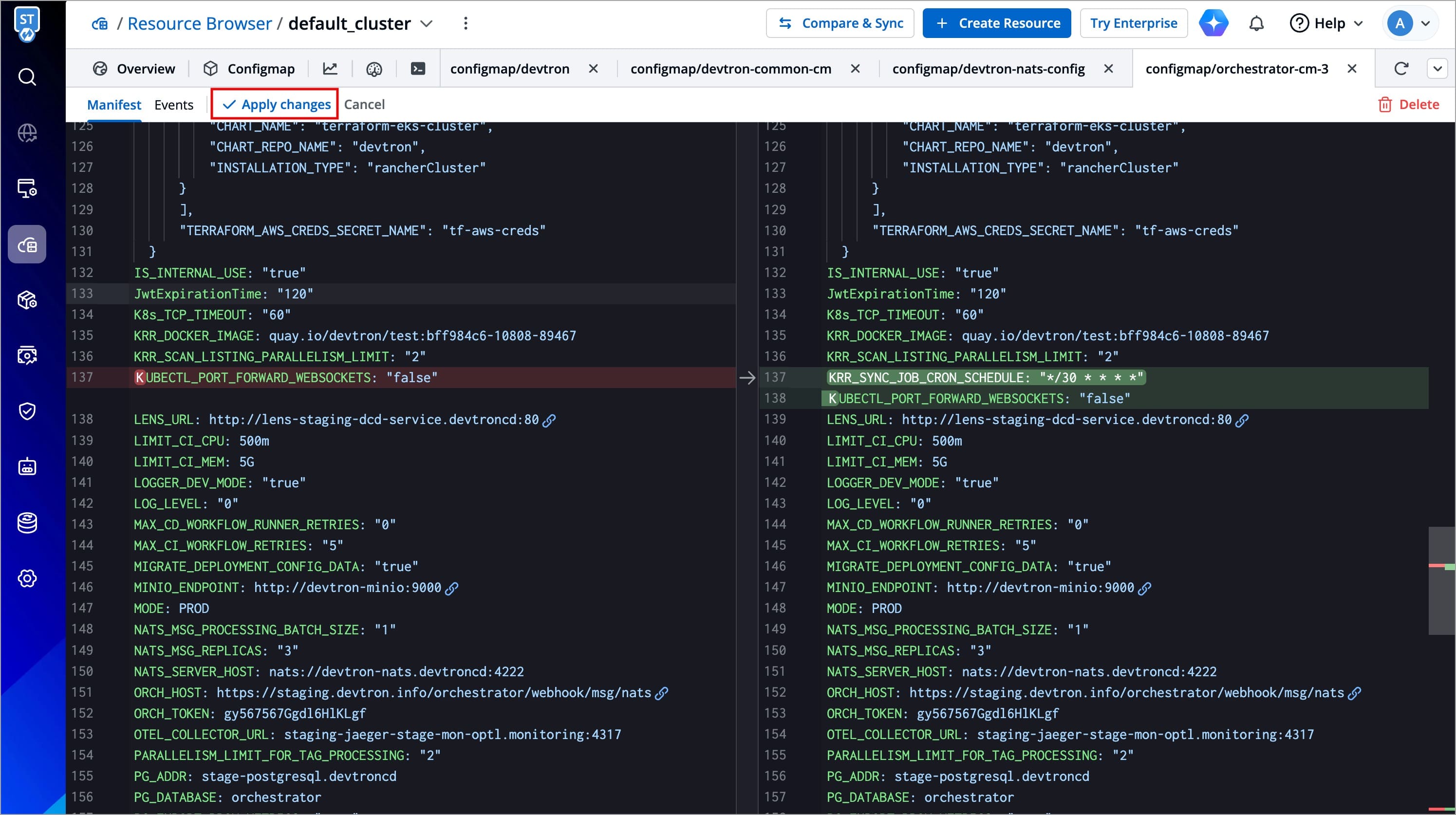The height and width of the screenshot is (815, 1456).
Task: Open the search icon in sidebar
Action: click(x=27, y=77)
